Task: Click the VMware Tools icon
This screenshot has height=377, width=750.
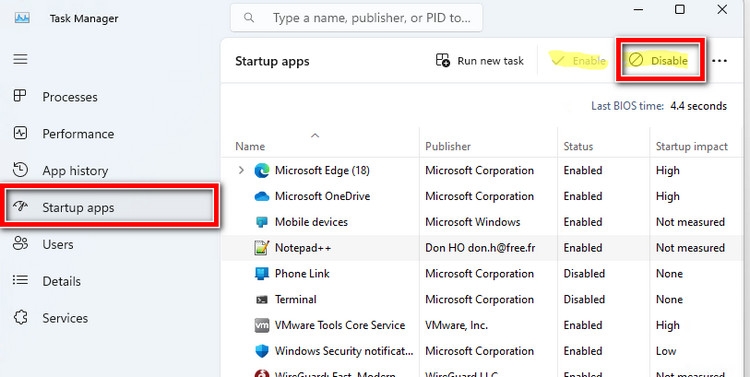Action: coord(262,325)
